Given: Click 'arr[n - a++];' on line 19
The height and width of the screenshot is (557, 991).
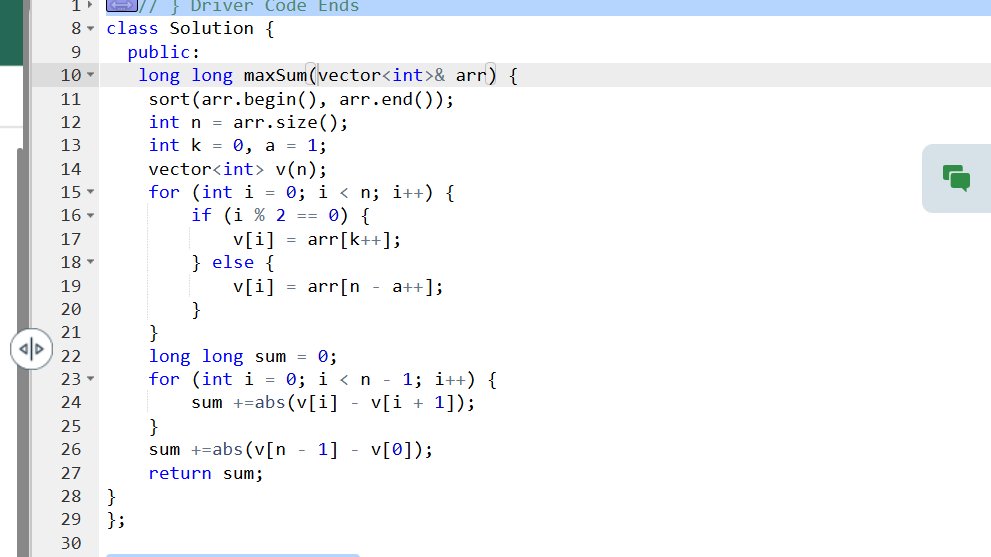Looking at the screenshot, I should click(x=375, y=286).
